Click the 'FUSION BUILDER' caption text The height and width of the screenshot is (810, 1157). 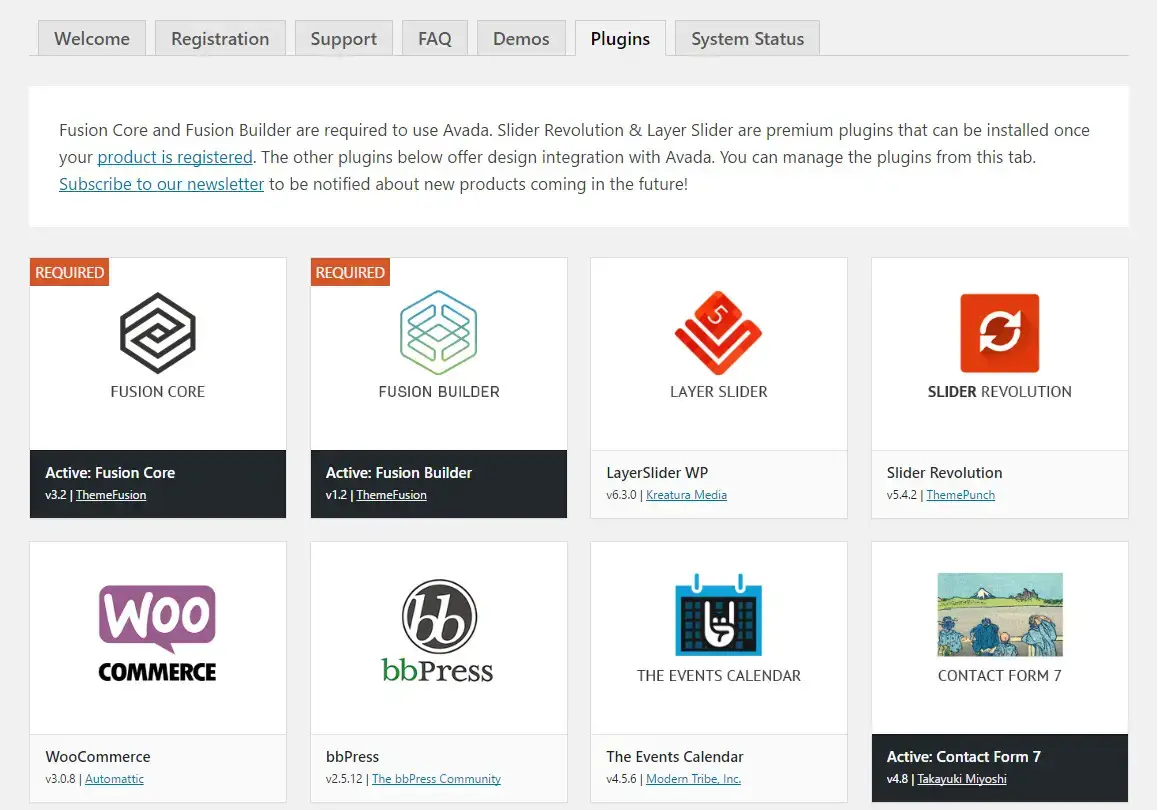click(x=438, y=392)
